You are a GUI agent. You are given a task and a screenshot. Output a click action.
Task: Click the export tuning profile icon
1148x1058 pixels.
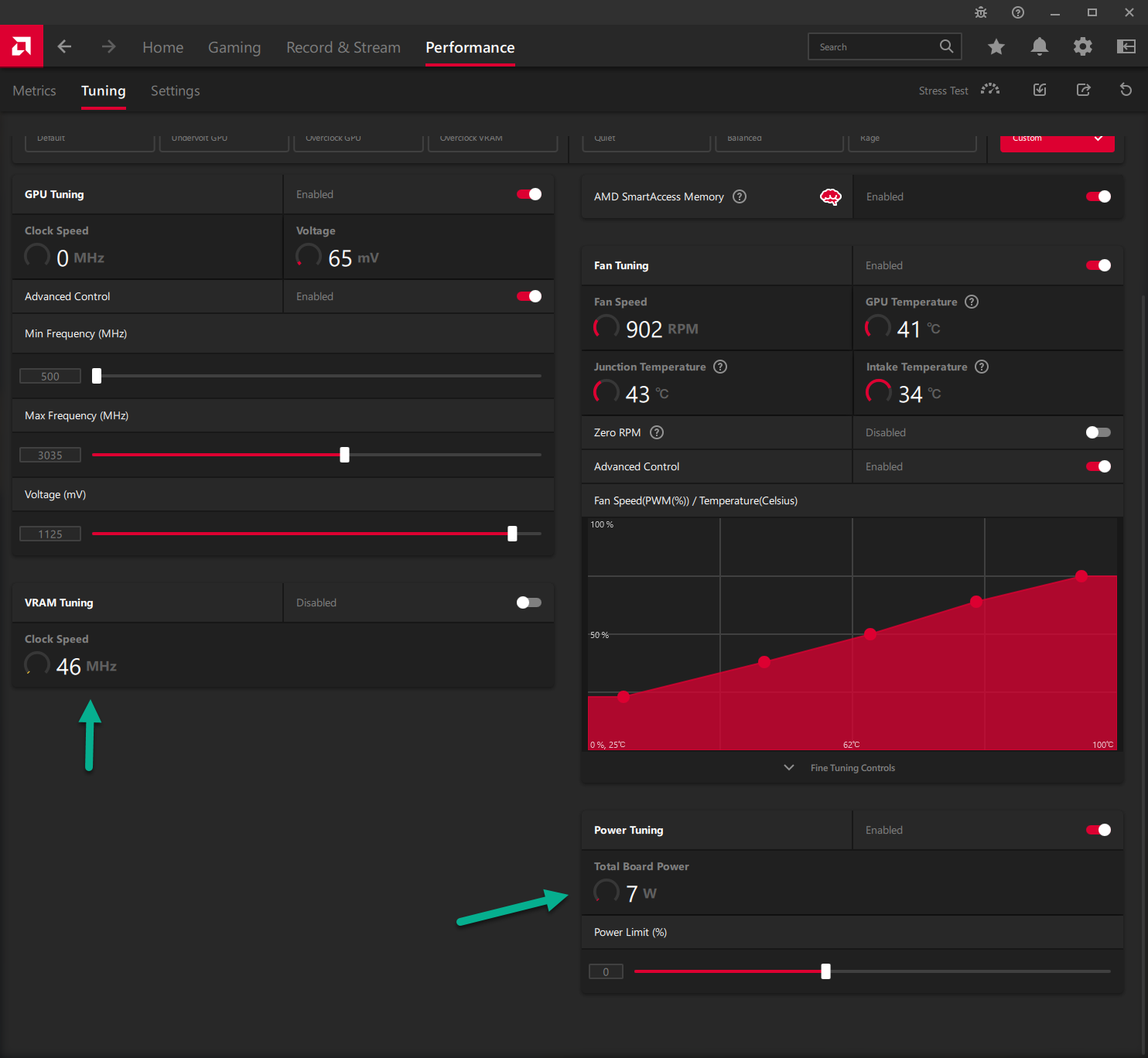coord(1083,90)
